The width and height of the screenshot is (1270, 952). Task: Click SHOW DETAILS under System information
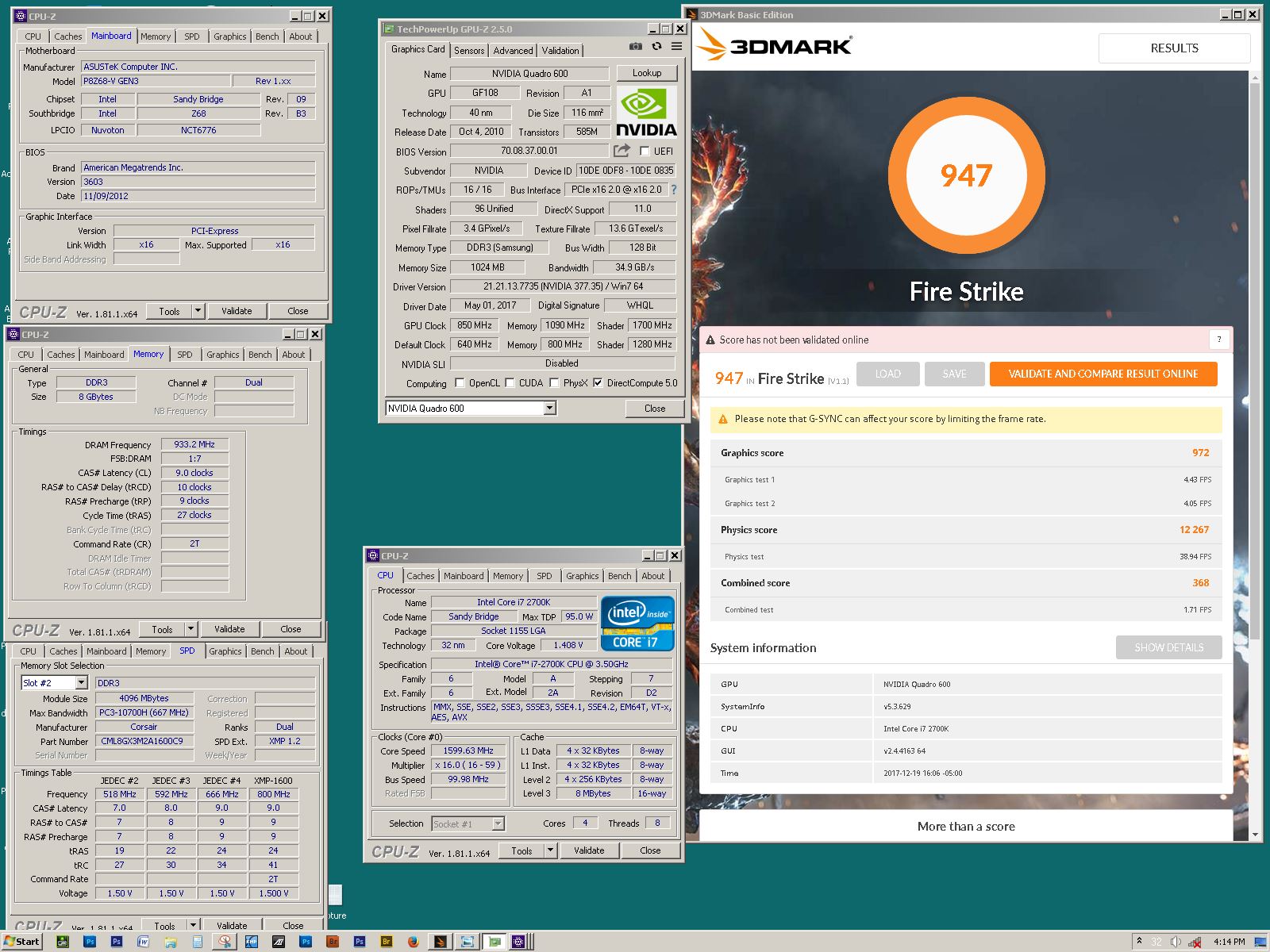tap(1168, 647)
